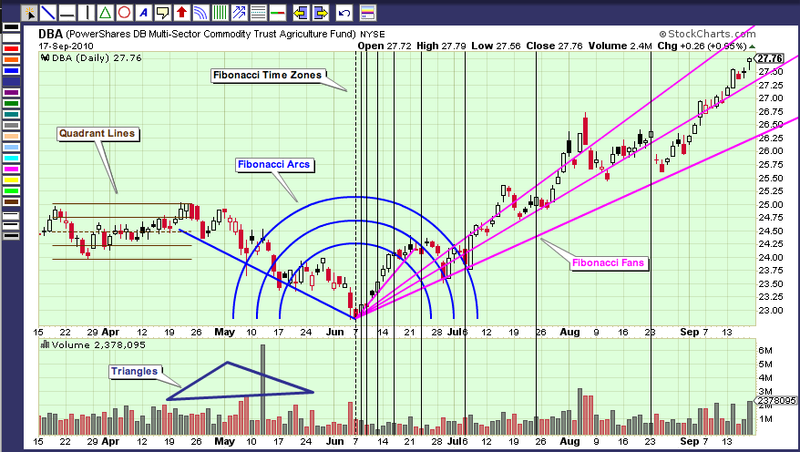Pick the teal color swatch
This screenshot has width=800, height=452.
(x=11, y=115)
